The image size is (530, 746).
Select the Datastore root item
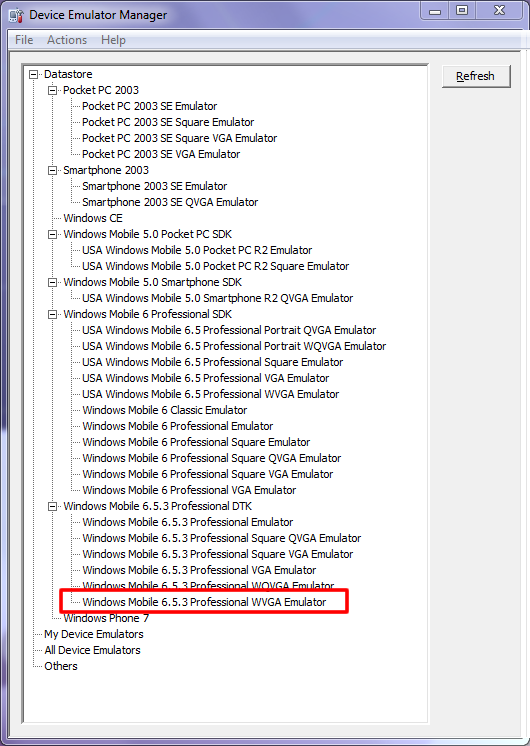coord(68,74)
